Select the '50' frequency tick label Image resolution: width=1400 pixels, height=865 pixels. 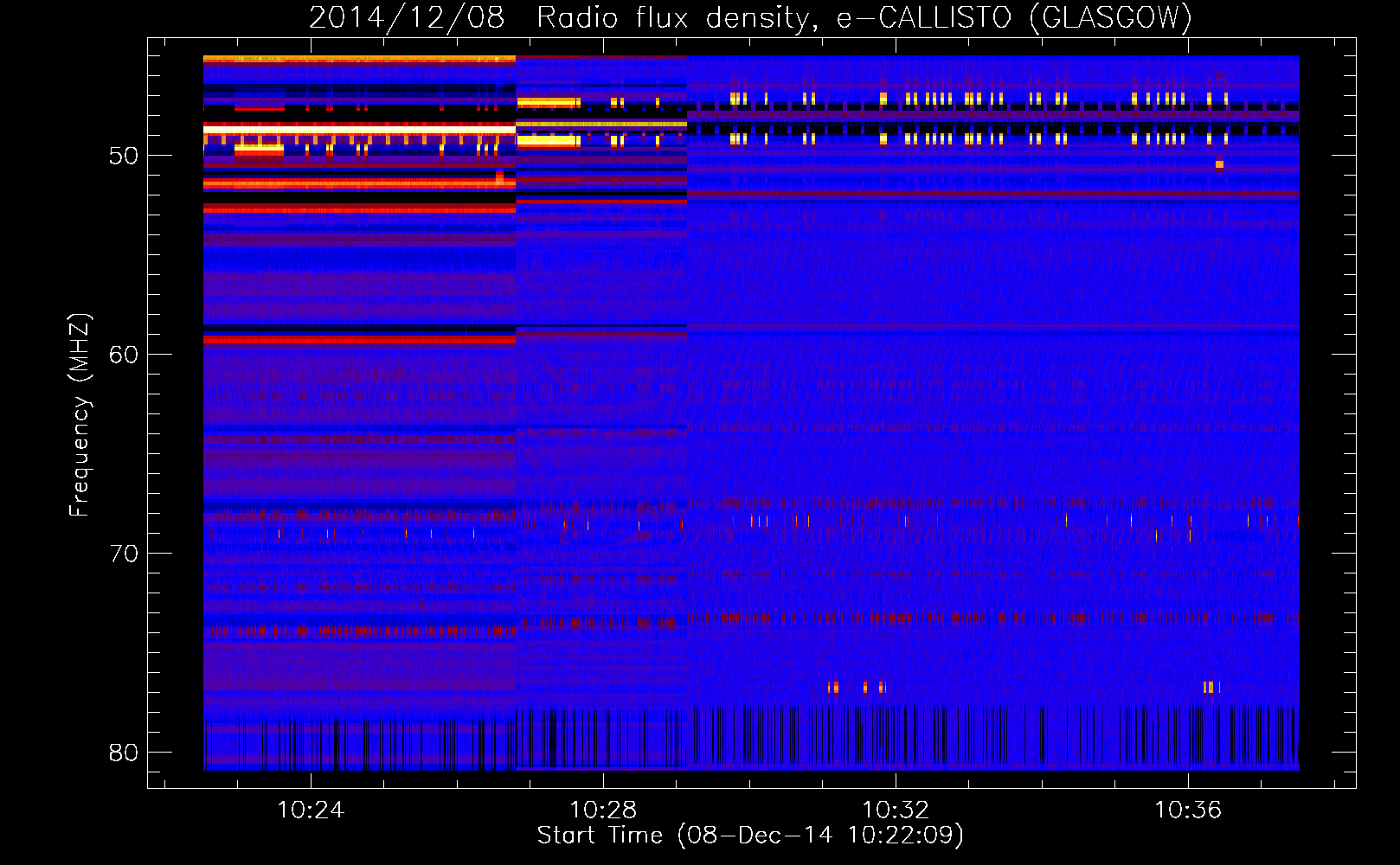click(124, 156)
